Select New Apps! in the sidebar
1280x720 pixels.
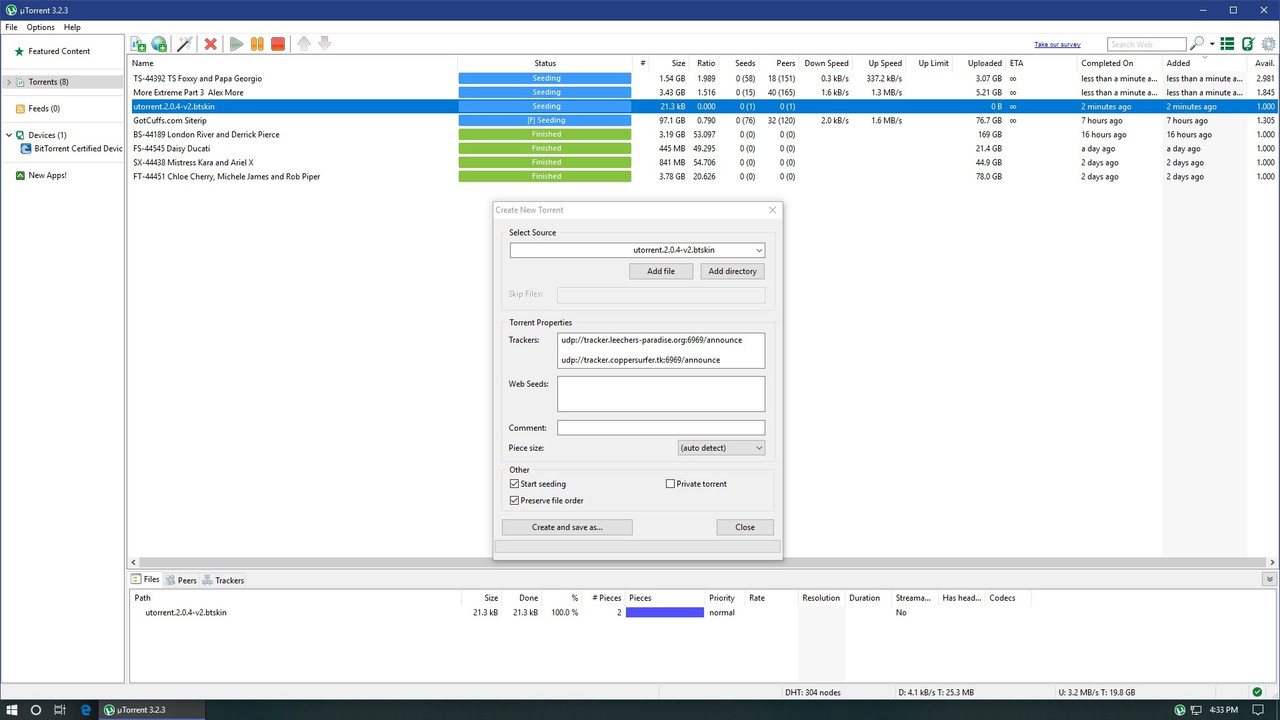[47, 175]
